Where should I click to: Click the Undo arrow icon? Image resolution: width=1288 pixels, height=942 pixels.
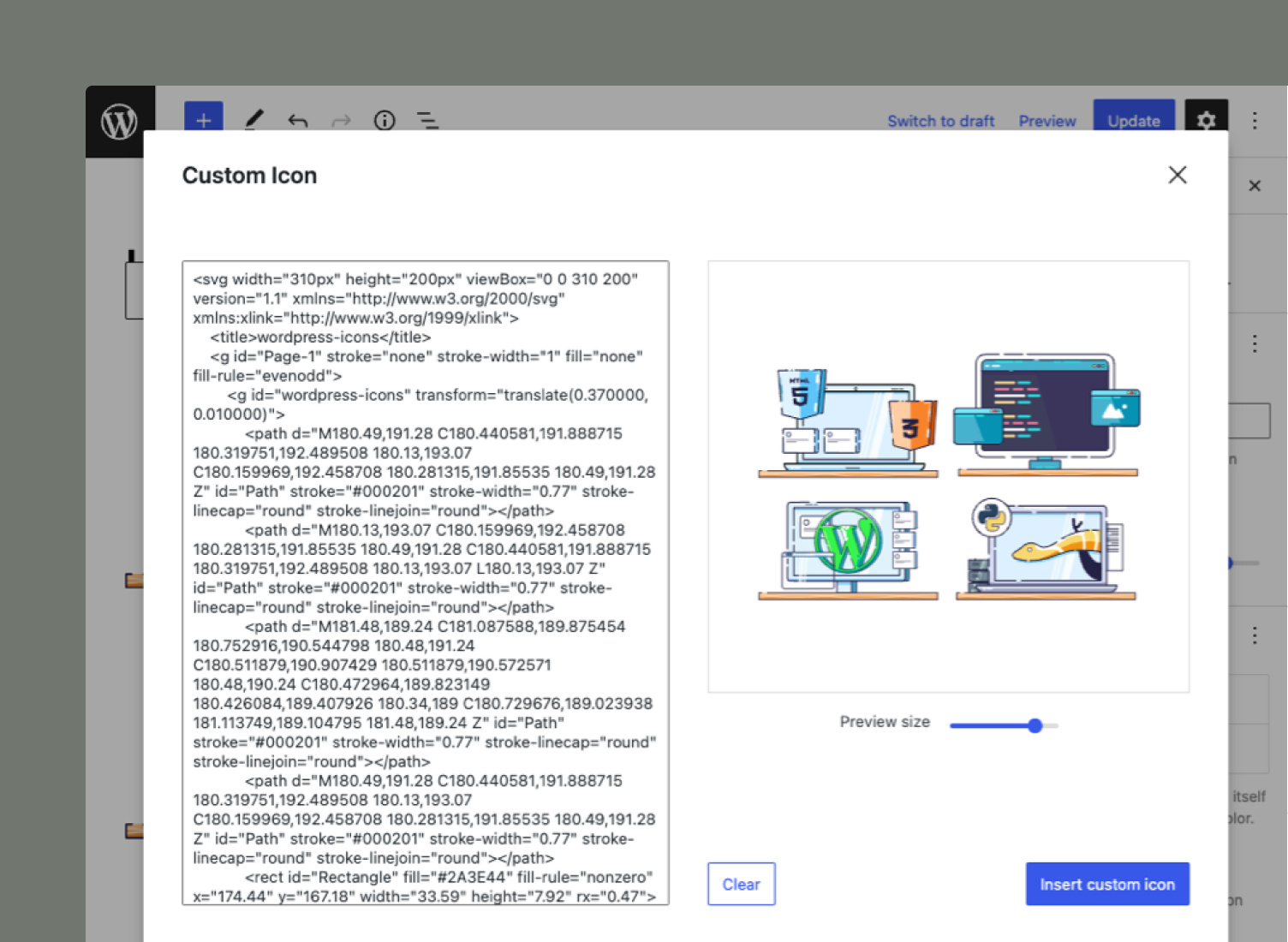(x=297, y=121)
